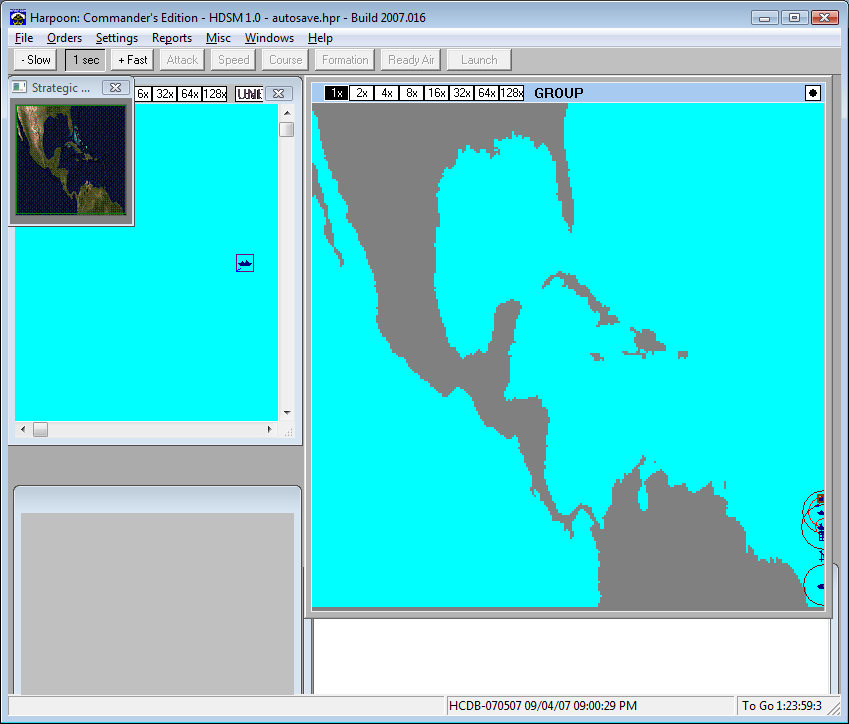849x724 pixels.
Task: Minimize the Harpoon window
Action: click(x=765, y=18)
